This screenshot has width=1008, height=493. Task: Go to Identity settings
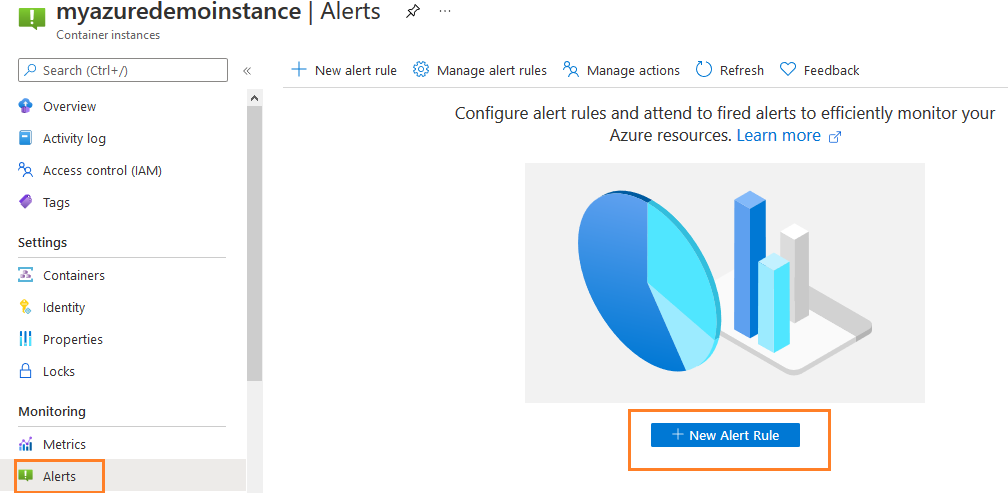point(64,307)
